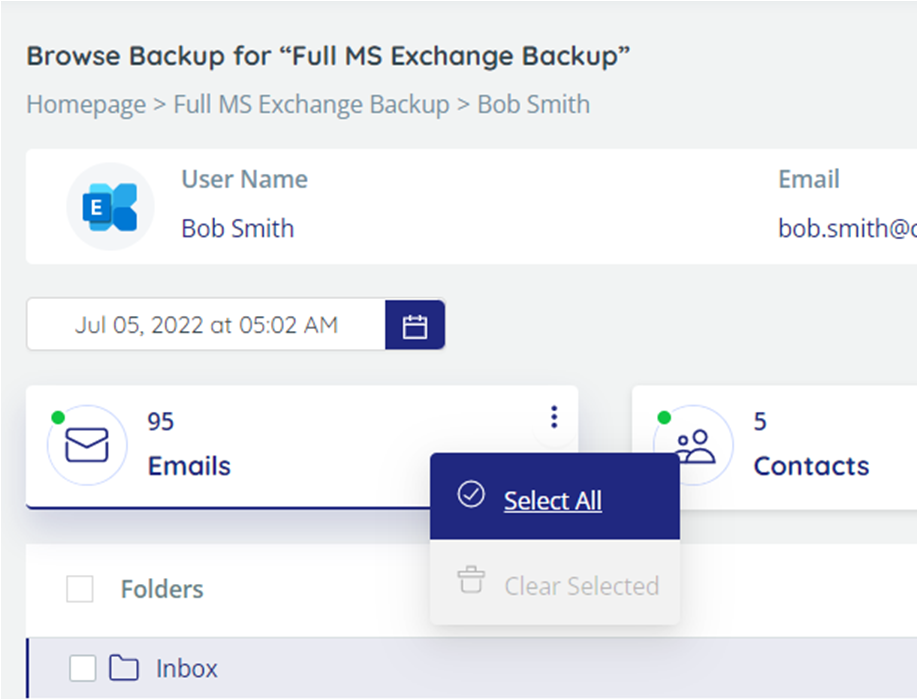Check the Folders select-all checkbox
Screen dimensions: 918x700
click(80, 588)
